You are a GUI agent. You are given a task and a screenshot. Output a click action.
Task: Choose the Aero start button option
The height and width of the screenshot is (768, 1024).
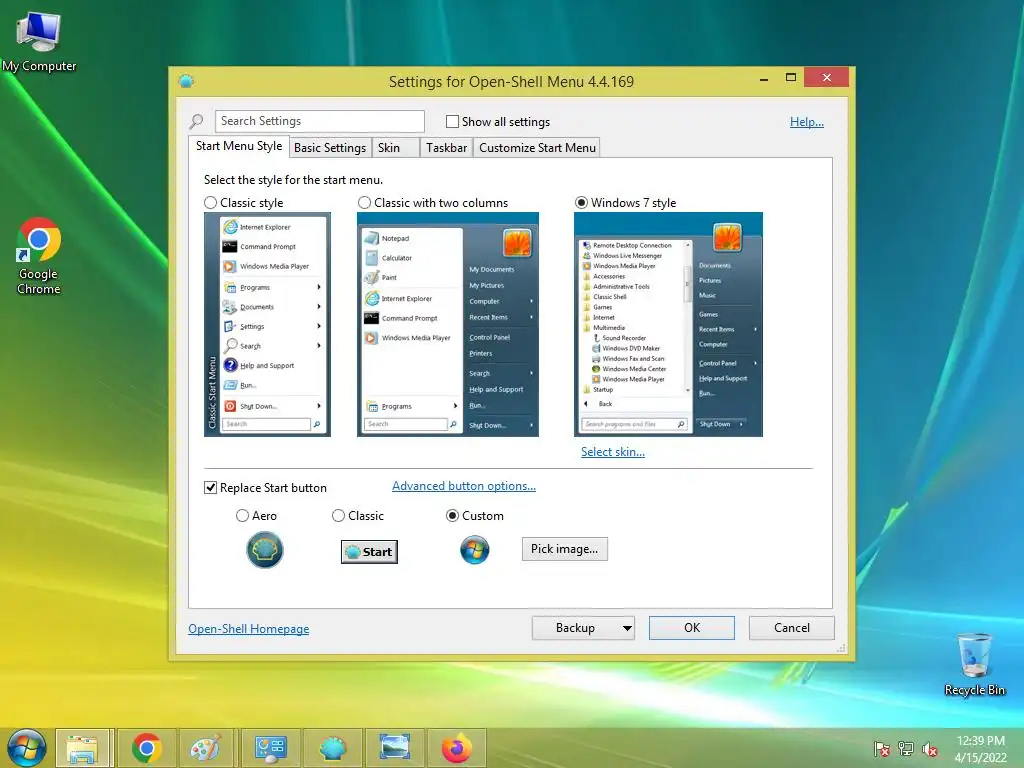click(242, 516)
